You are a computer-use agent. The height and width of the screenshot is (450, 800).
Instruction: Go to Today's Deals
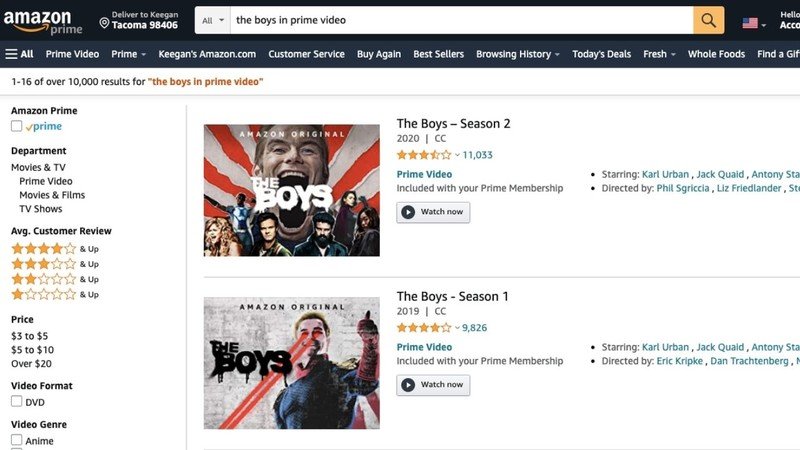tap(601, 54)
